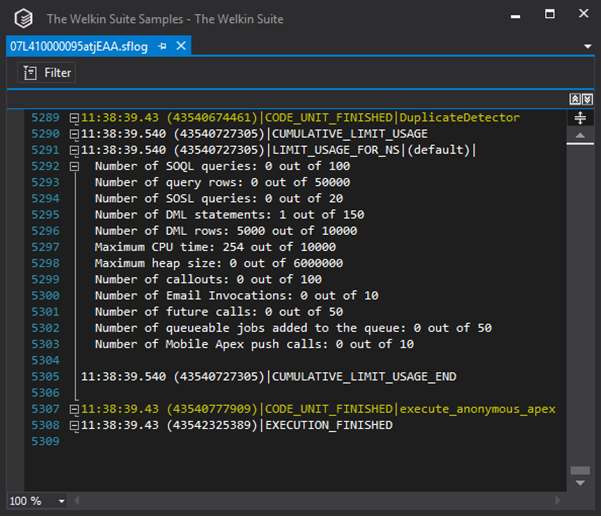This screenshot has width=601, height=517.
Task: Collapse the DuplicateDetector CODE_UNIT_FINISHED line
Action: click(x=74, y=118)
